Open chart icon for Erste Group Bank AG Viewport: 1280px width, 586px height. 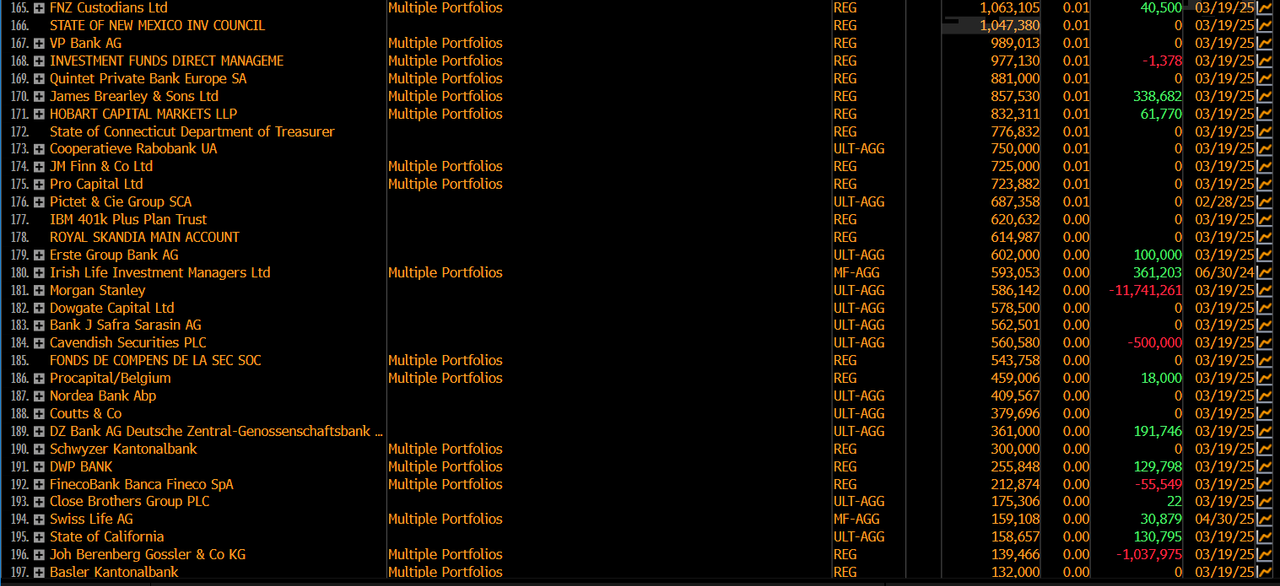point(1264,255)
